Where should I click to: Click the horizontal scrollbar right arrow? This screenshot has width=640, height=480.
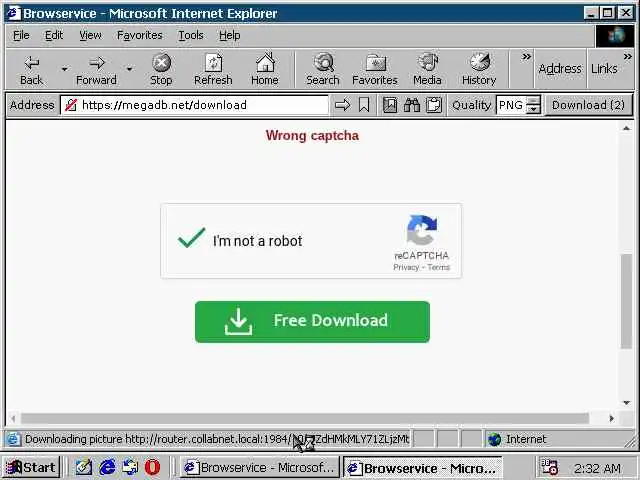click(611, 418)
